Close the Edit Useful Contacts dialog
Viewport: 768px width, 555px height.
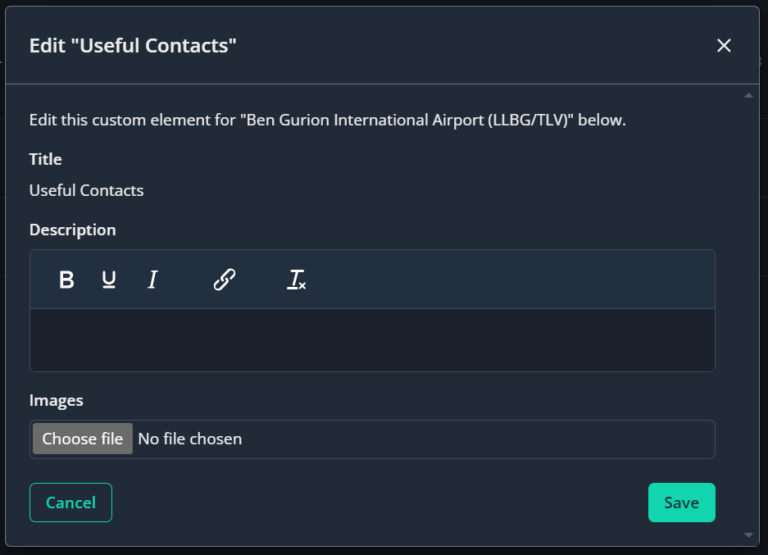tap(723, 46)
